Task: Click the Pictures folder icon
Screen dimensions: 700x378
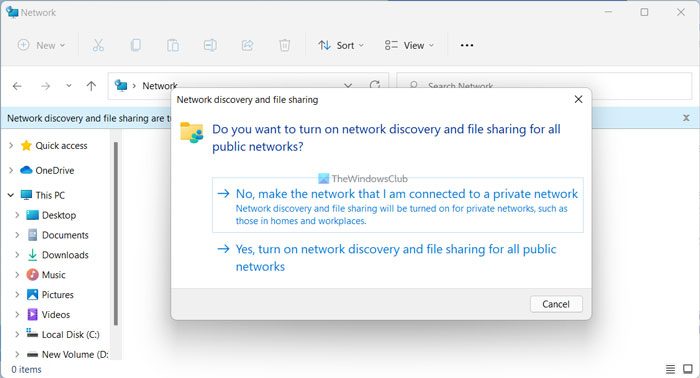Action: [33, 295]
